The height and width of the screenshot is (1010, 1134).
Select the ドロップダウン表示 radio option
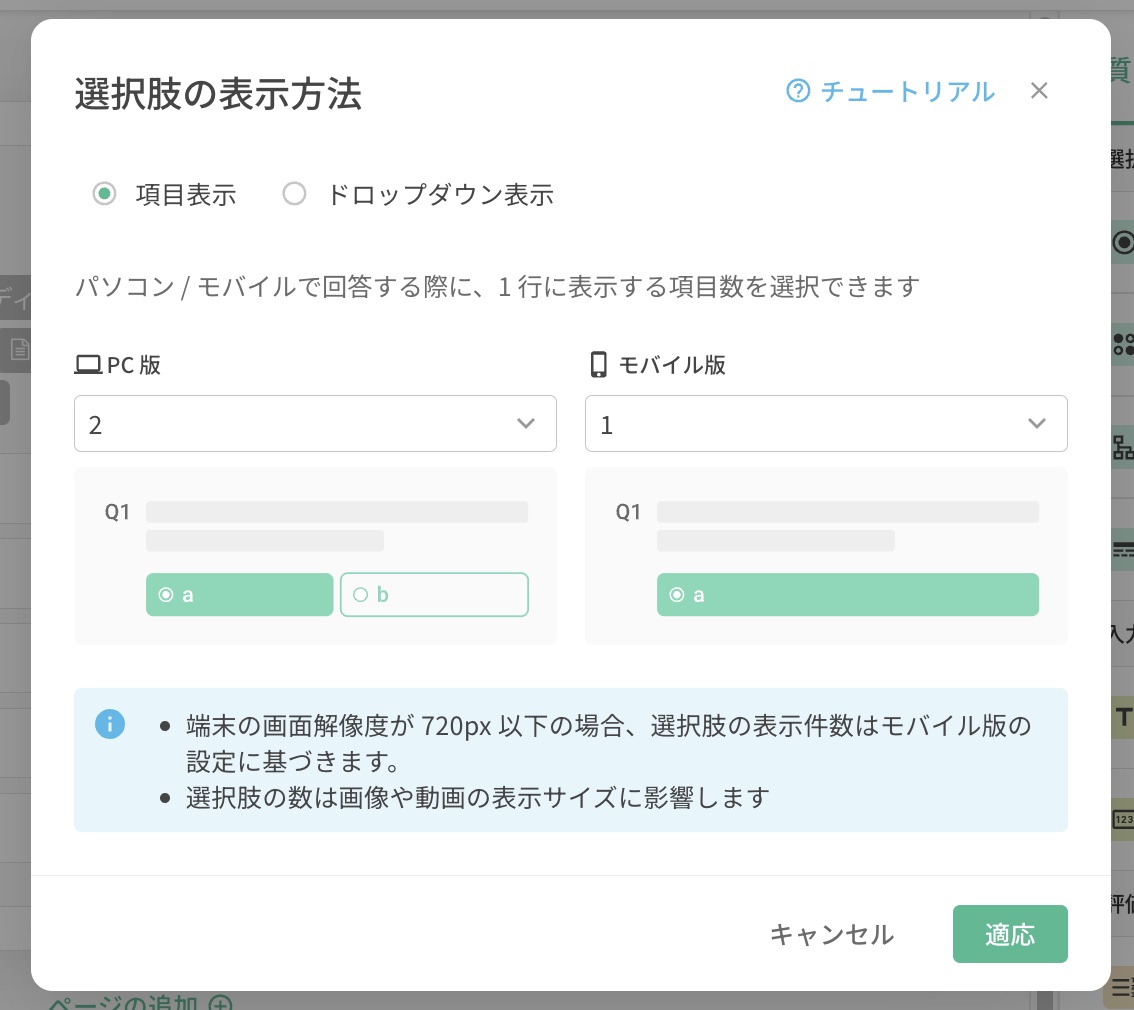pos(294,194)
